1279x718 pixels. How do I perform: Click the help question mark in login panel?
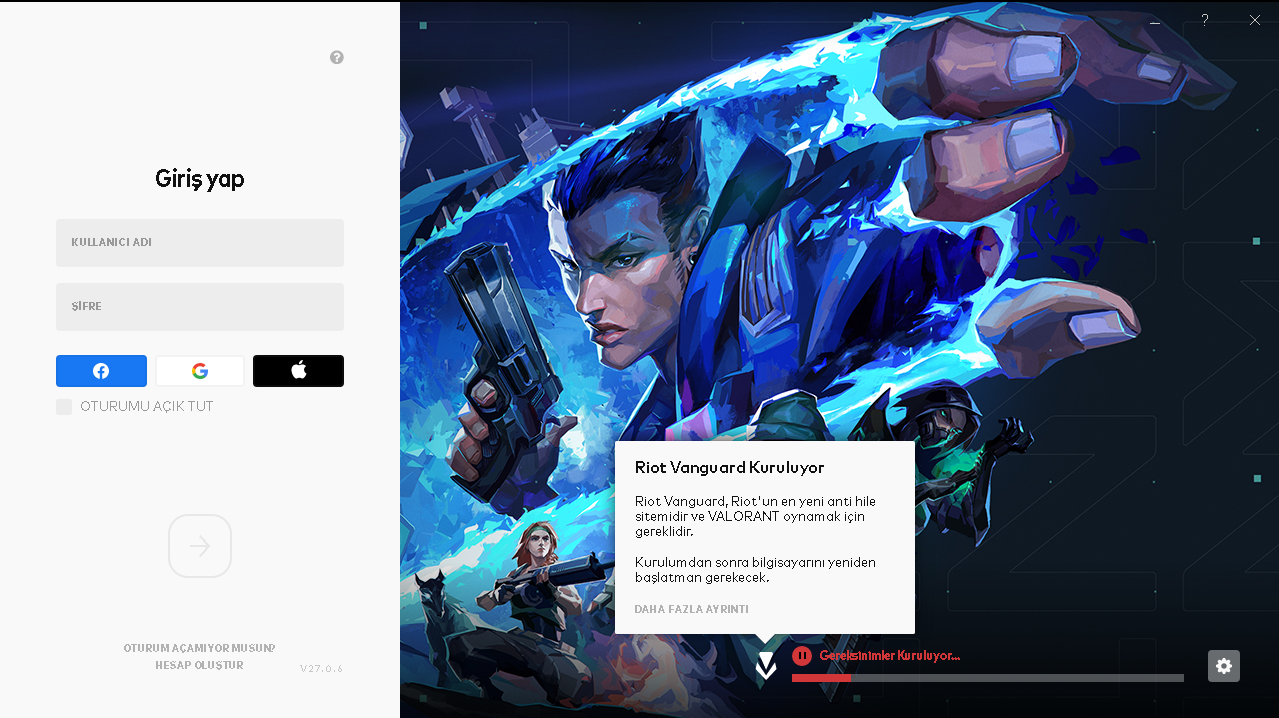pyautogui.click(x=337, y=57)
